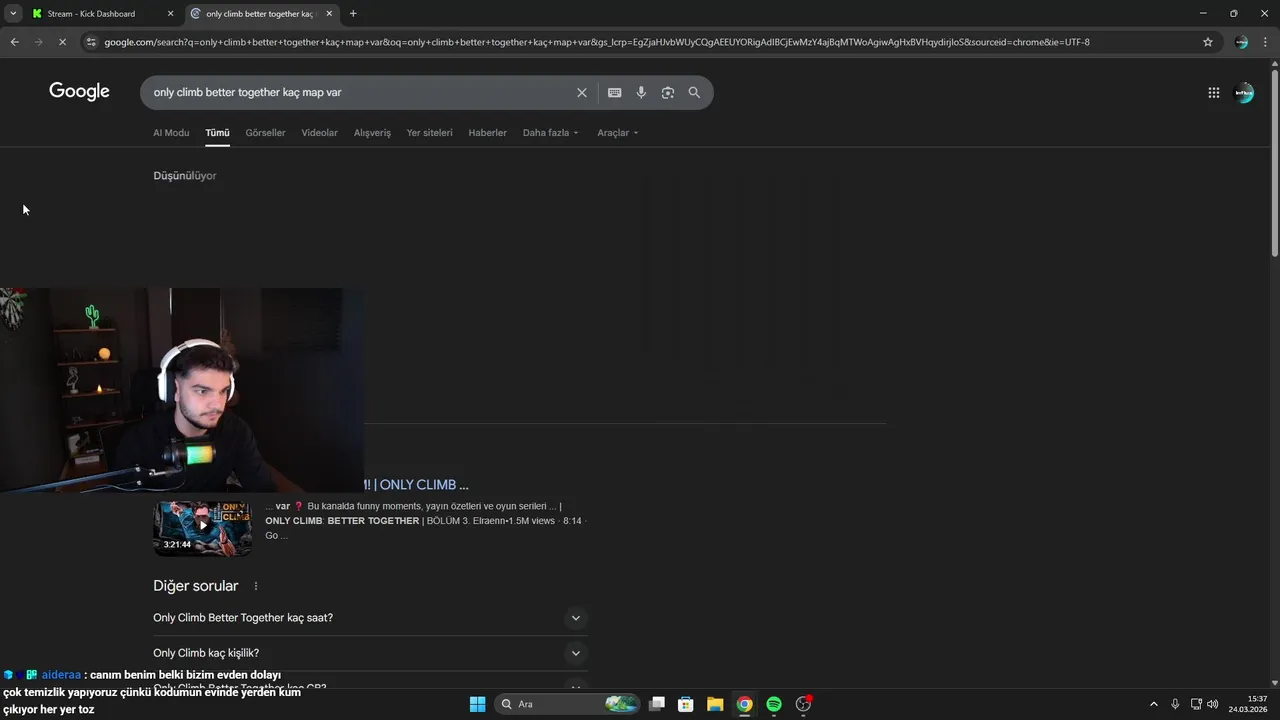Open microphone tray icon
The width and height of the screenshot is (1280, 720).
pos(1175,704)
